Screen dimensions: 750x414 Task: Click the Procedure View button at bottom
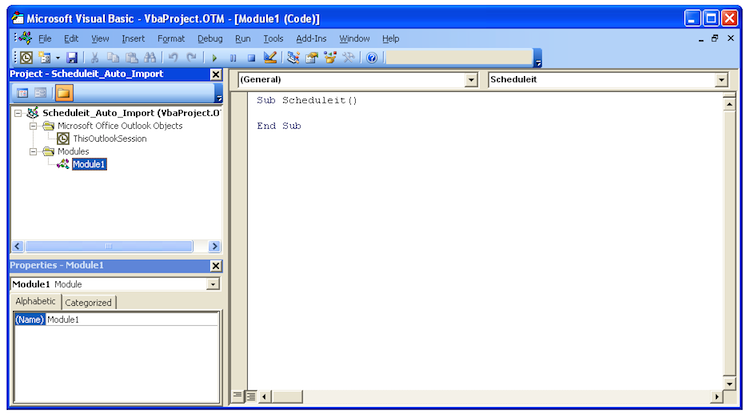[x=237, y=396]
